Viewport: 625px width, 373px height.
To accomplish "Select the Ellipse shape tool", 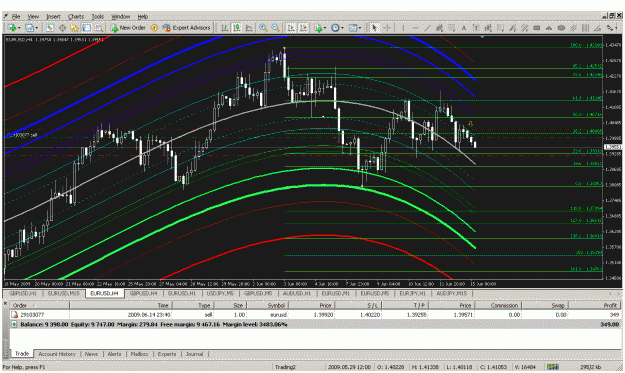I will click(561, 27).
